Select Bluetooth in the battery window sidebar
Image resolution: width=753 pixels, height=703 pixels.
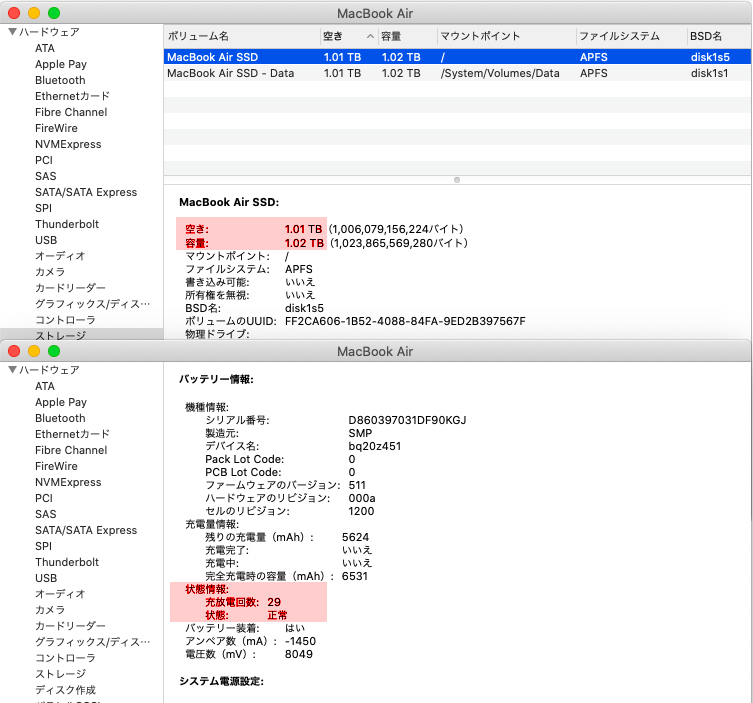(x=60, y=418)
